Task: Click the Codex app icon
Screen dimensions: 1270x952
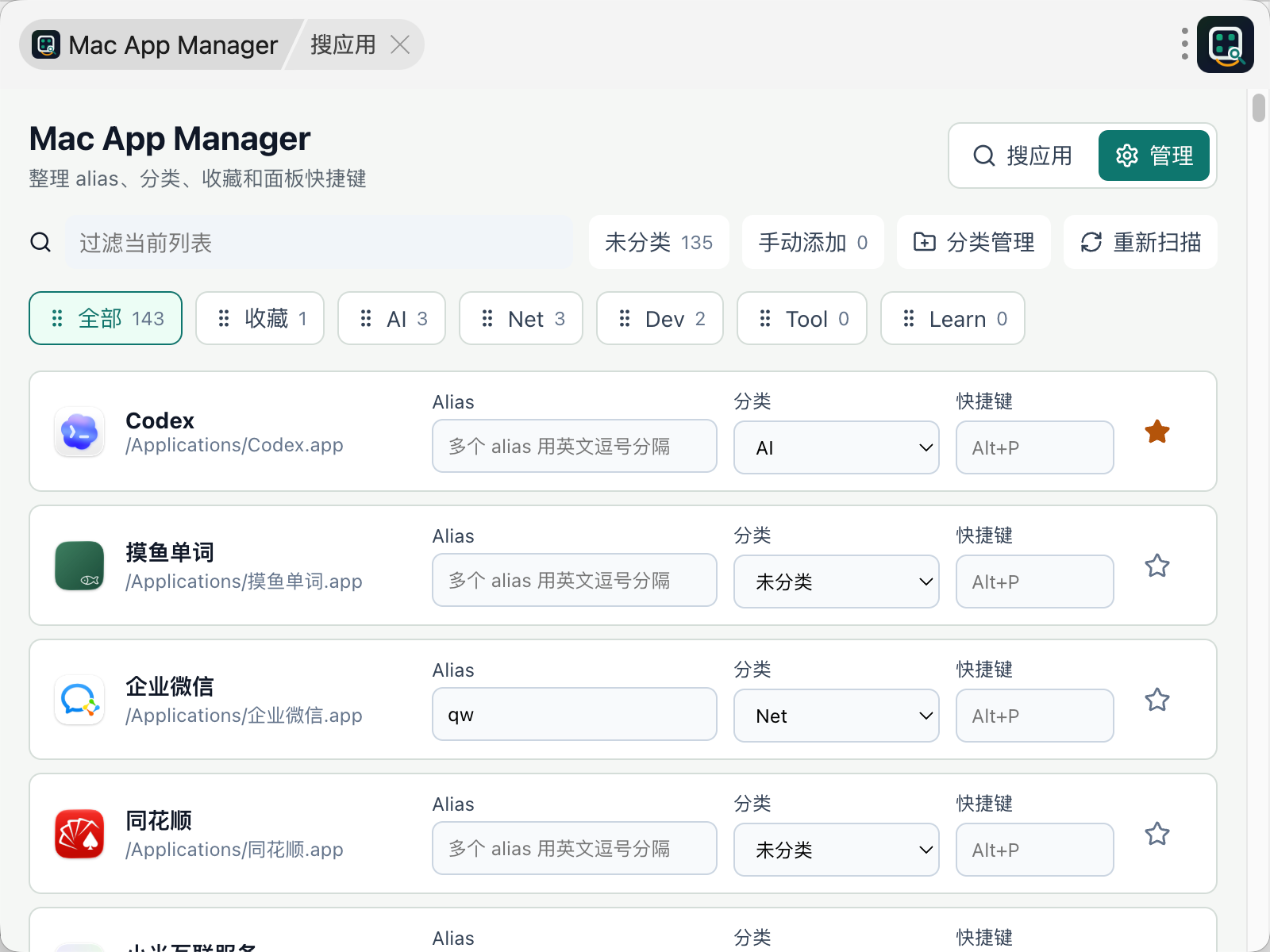Action: (x=79, y=432)
